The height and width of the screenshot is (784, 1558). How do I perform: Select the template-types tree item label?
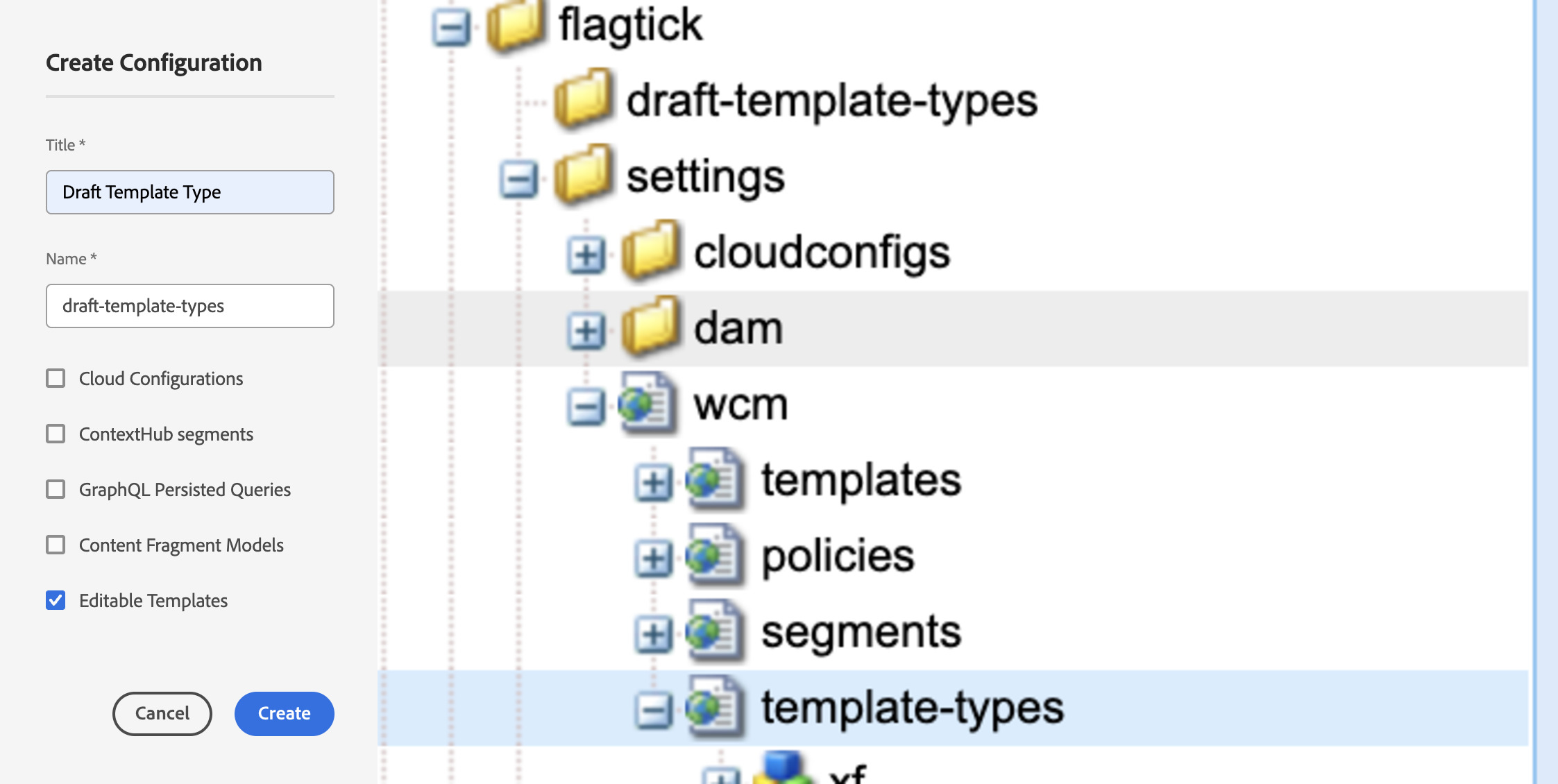(912, 708)
